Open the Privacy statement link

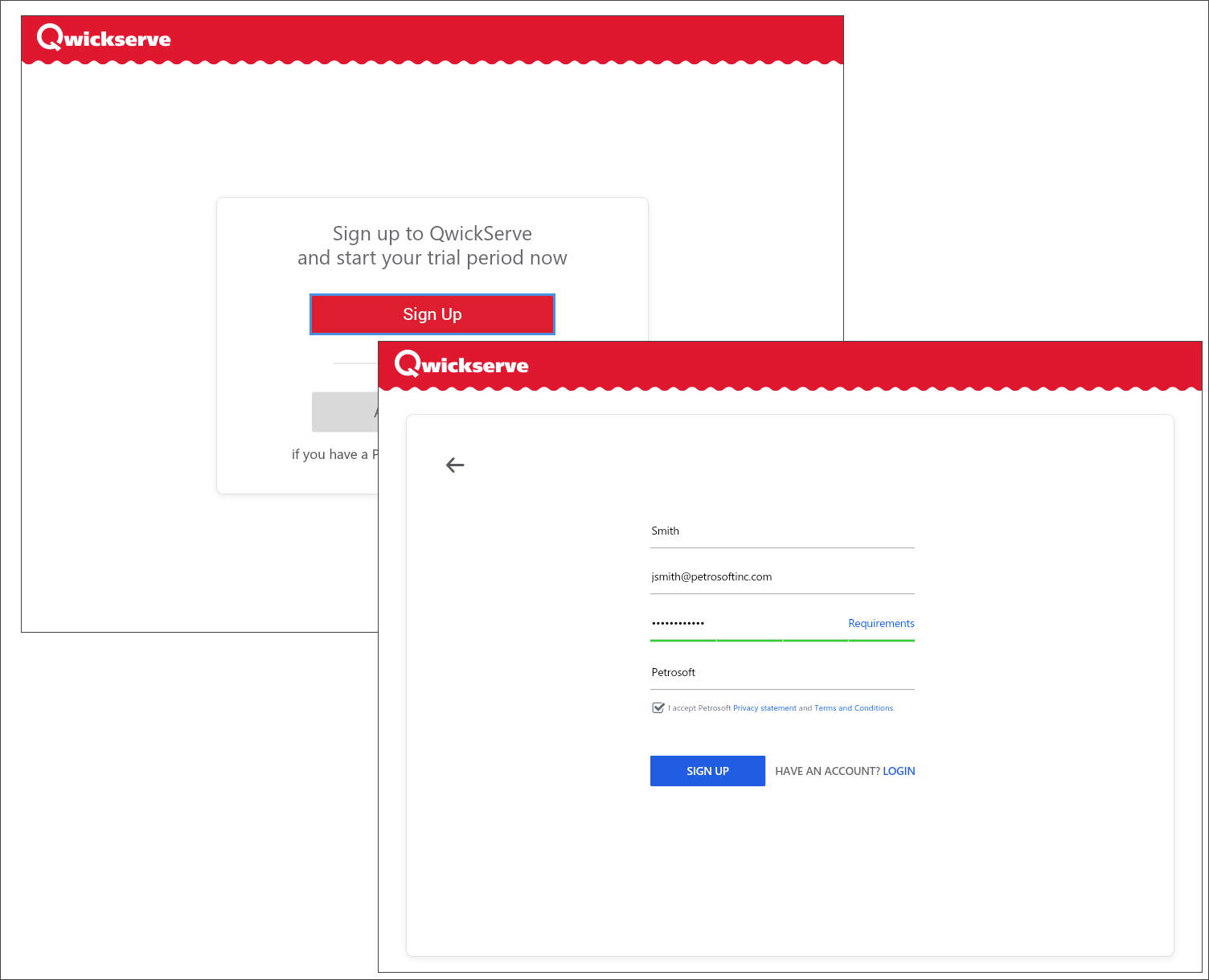(x=764, y=708)
